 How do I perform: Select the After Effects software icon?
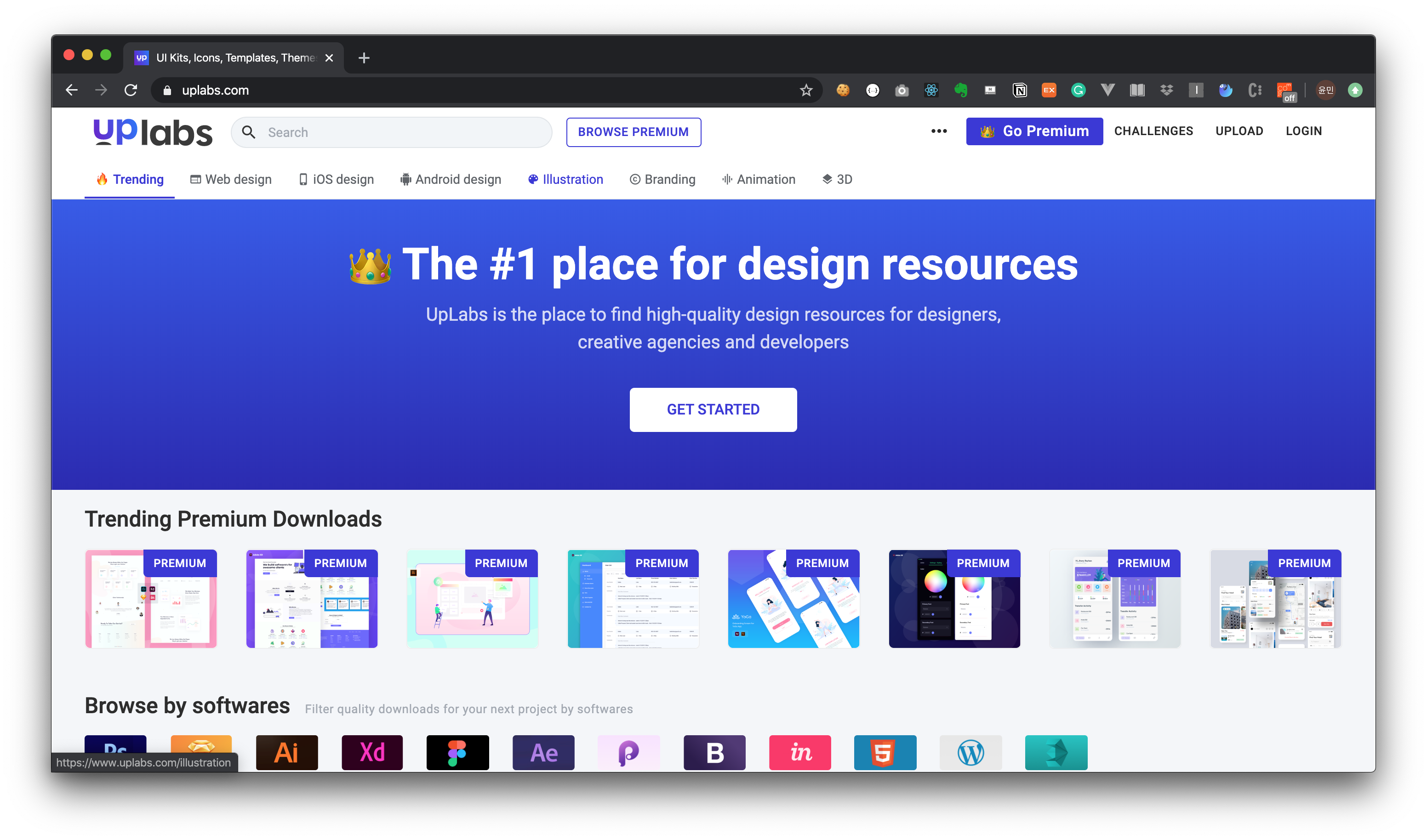coord(543,752)
